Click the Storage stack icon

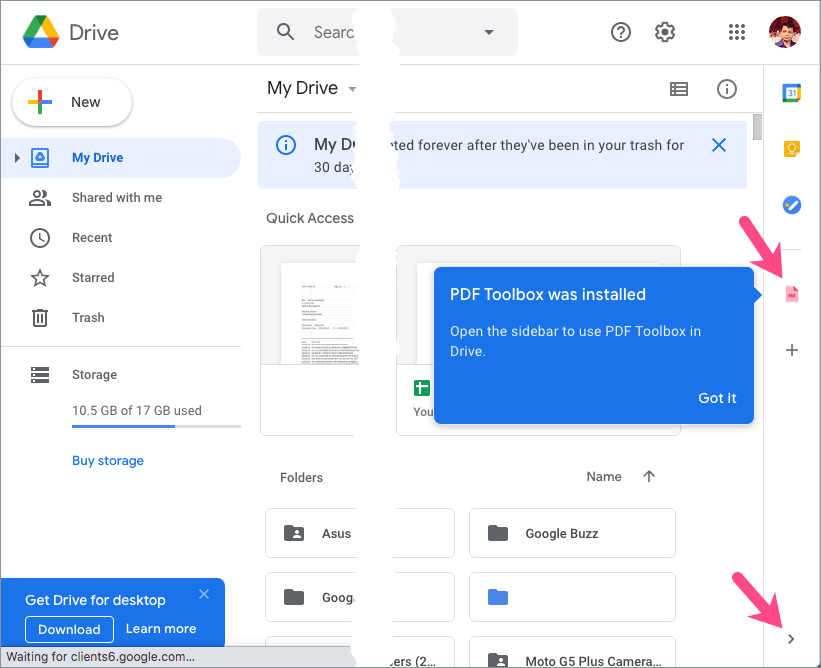pyautogui.click(x=40, y=374)
